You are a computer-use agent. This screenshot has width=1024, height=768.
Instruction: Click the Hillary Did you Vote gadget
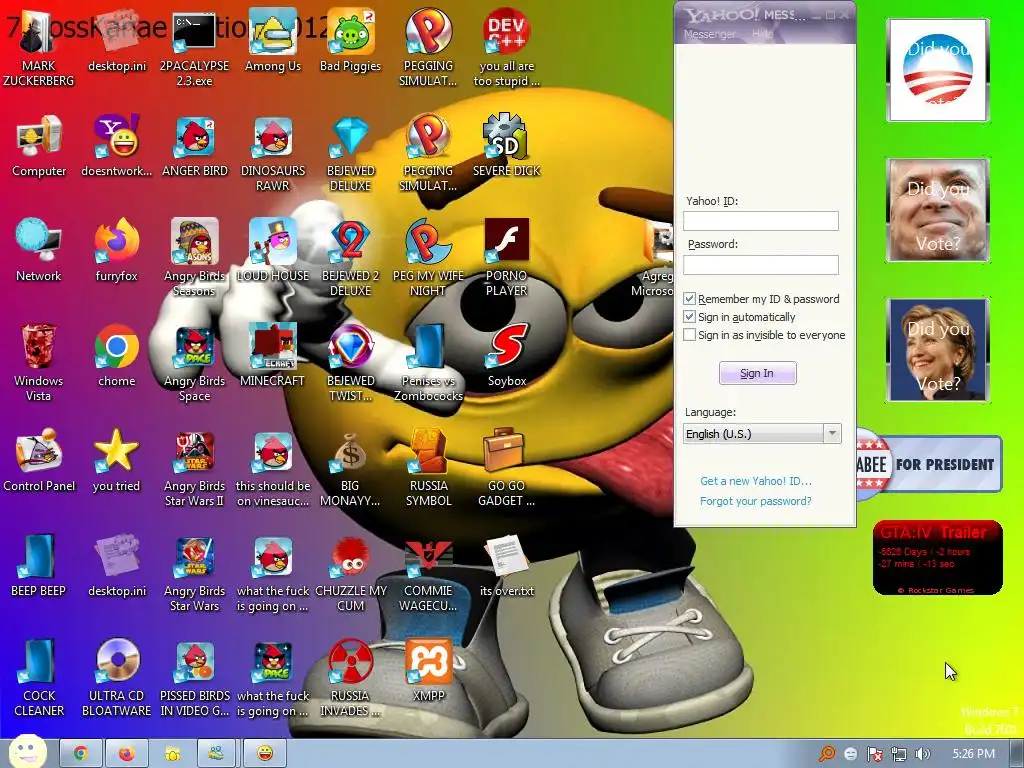click(x=938, y=349)
